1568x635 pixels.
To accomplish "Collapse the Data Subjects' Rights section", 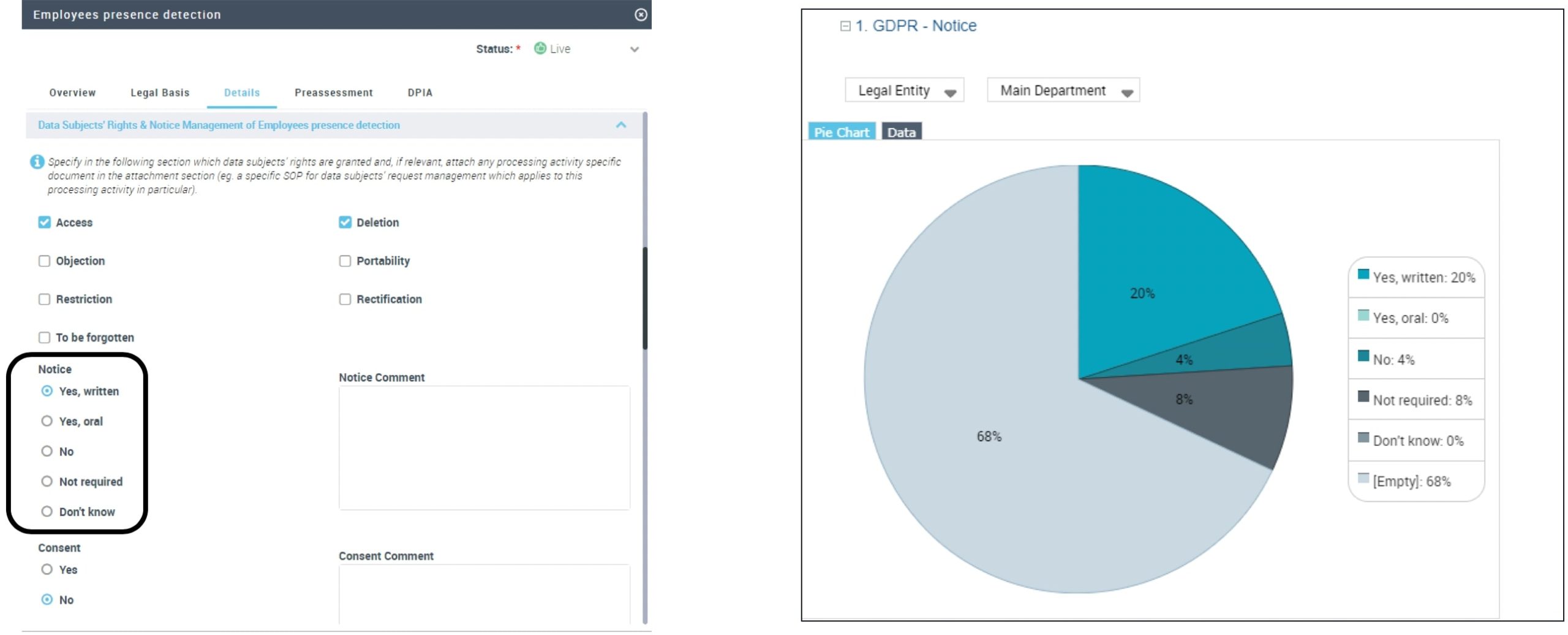I will (620, 125).
